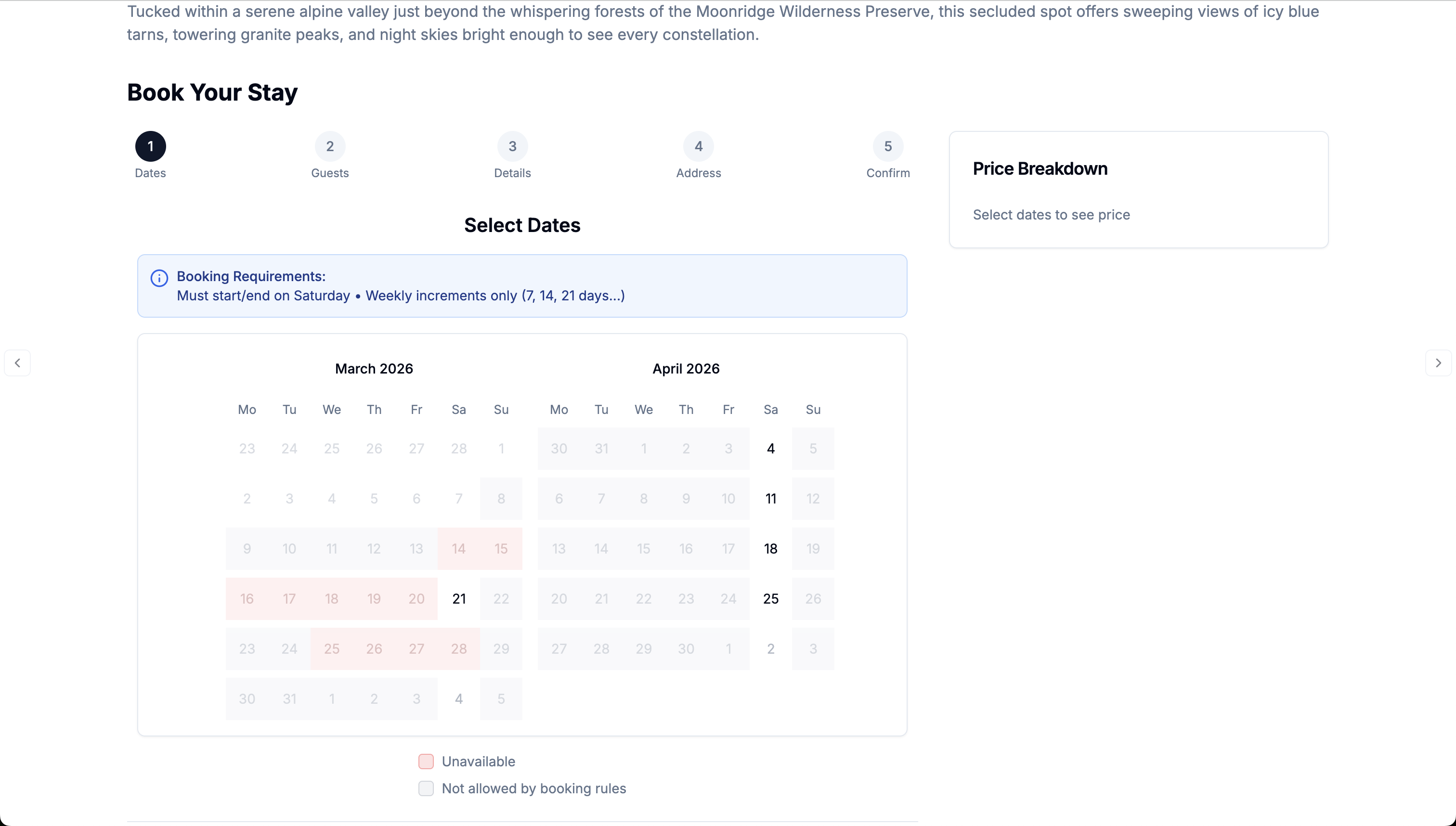Select Saturday March 21 in the calendar

coord(459,598)
